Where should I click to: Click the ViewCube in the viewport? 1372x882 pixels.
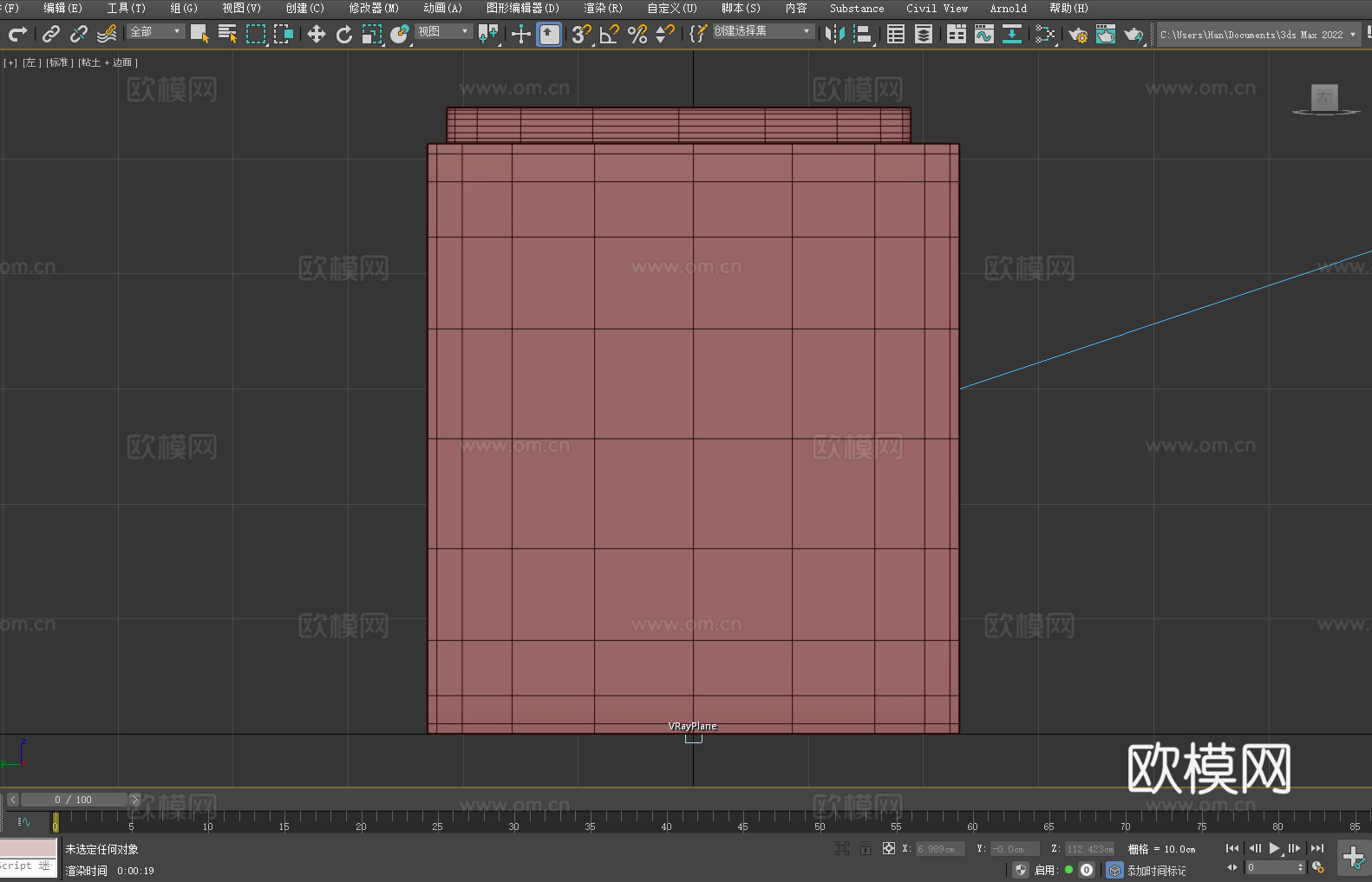click(x=1325, y=99)
